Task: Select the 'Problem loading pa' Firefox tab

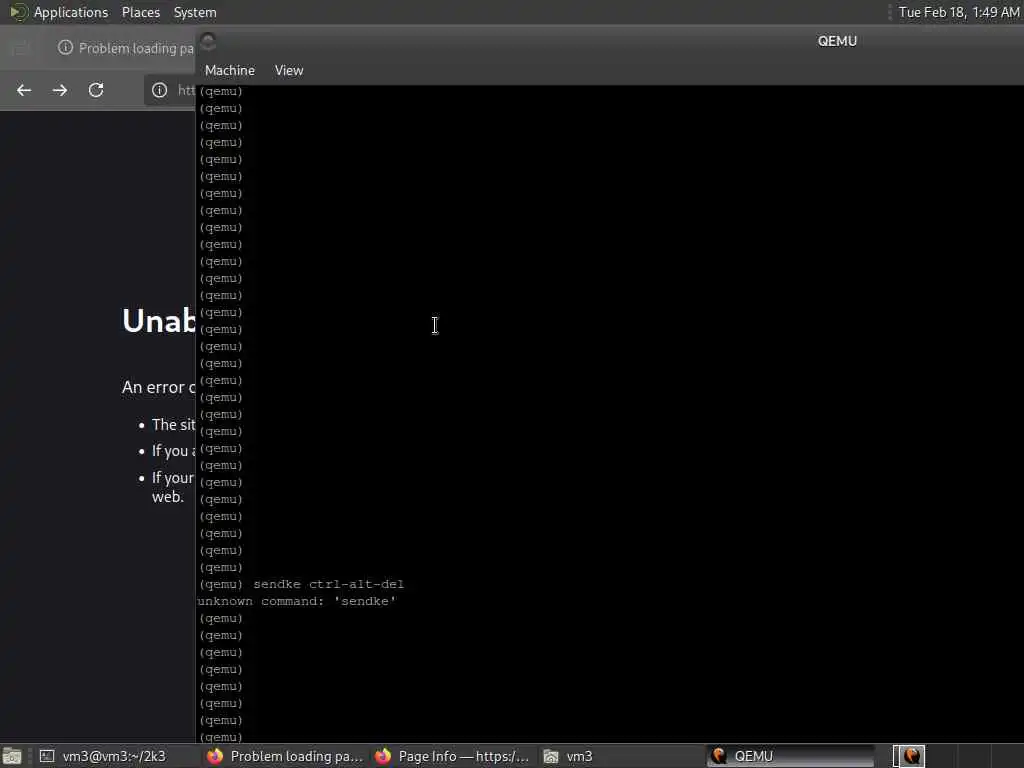Action: [125, 48]
